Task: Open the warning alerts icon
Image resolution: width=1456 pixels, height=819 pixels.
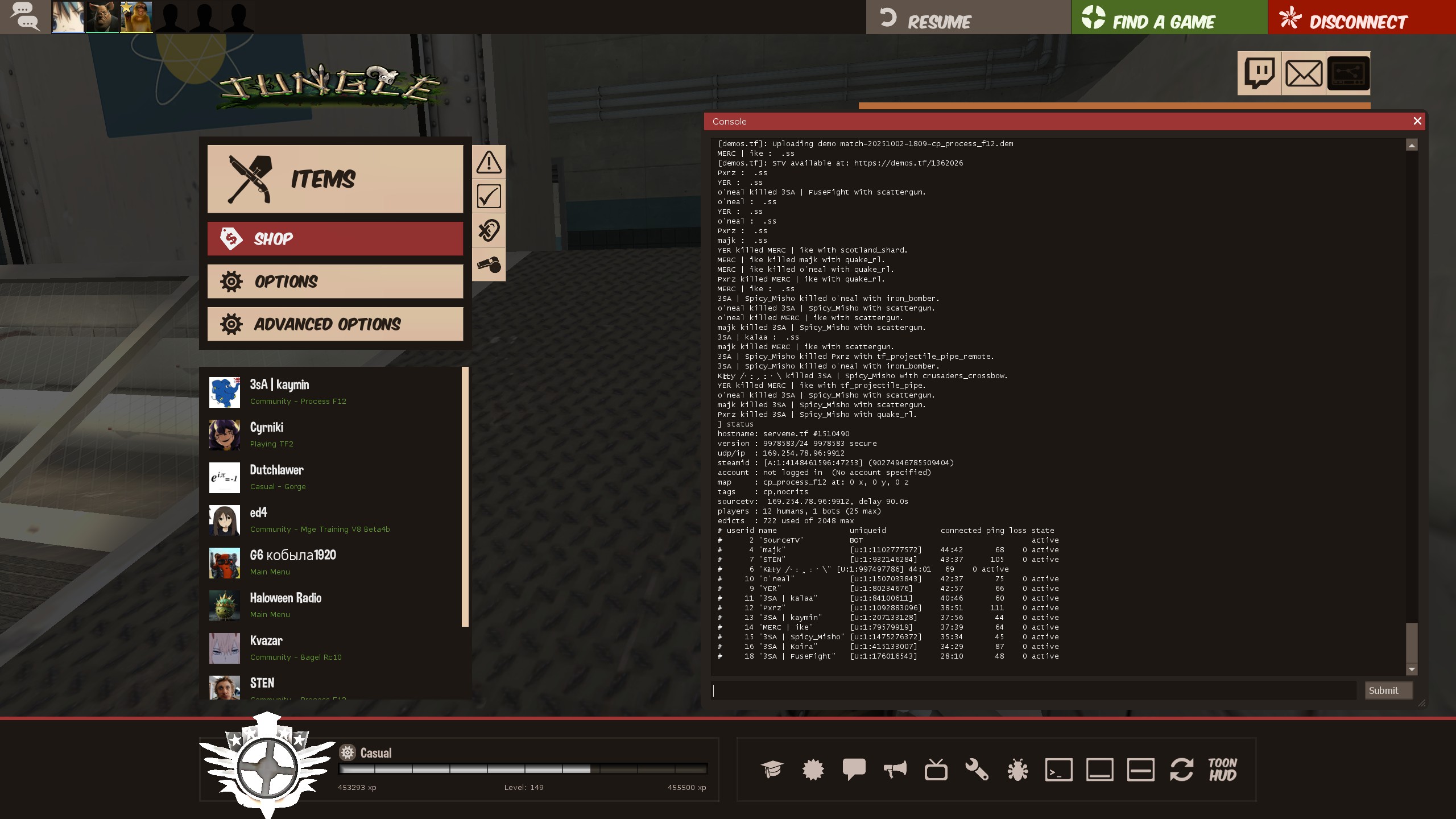Action: (489, 163)
